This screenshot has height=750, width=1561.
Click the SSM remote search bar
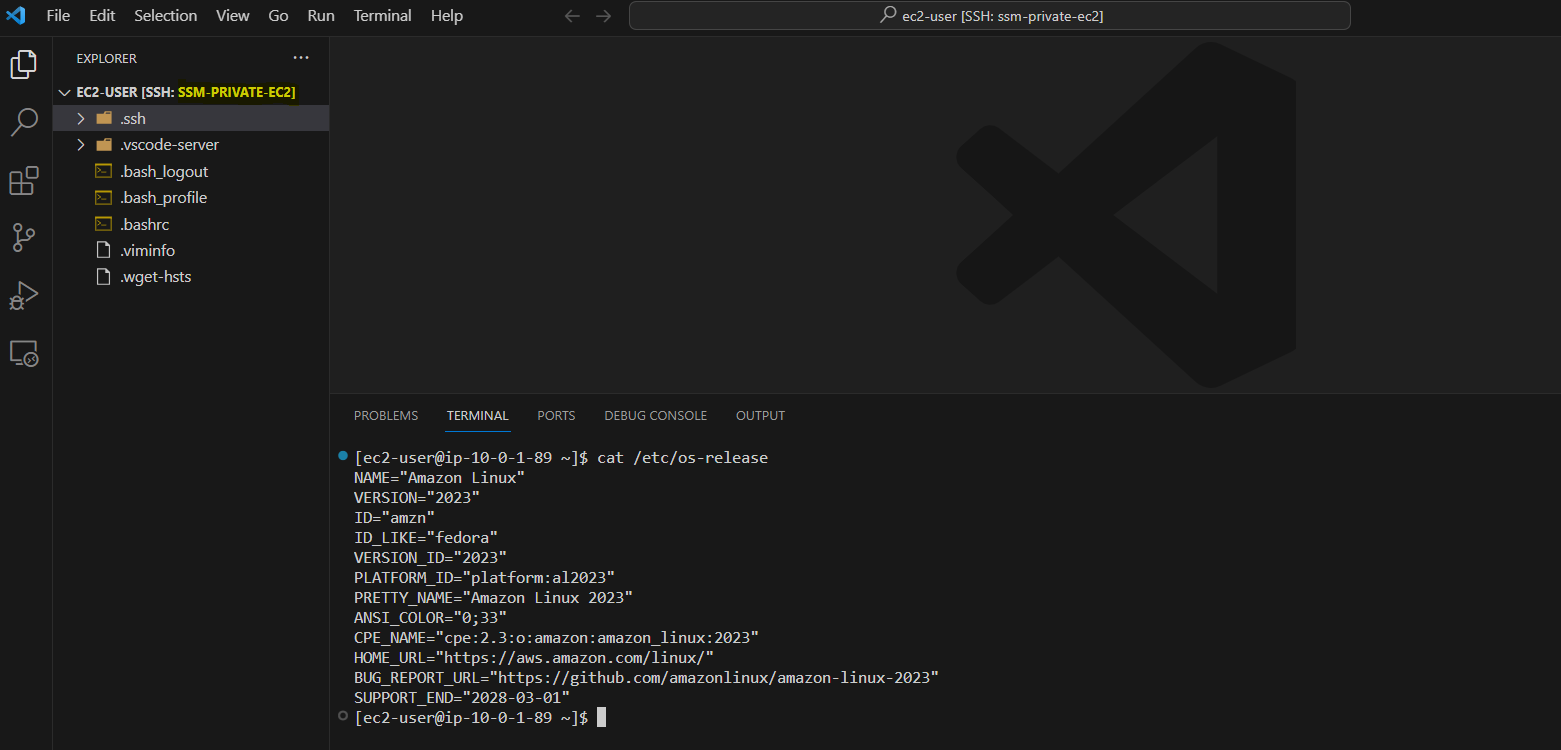(x=988, y=15)
